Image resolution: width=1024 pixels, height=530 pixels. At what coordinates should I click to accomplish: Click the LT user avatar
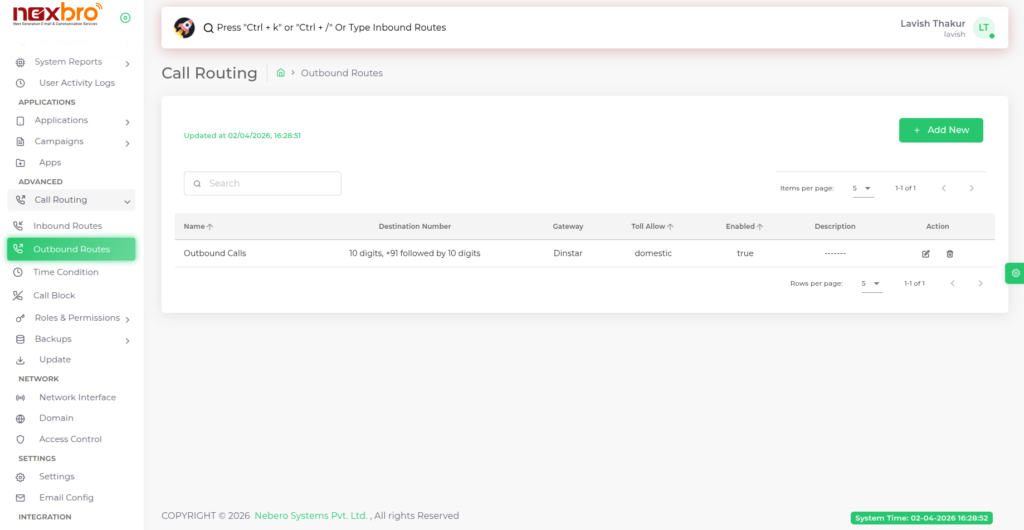(983, 28)
